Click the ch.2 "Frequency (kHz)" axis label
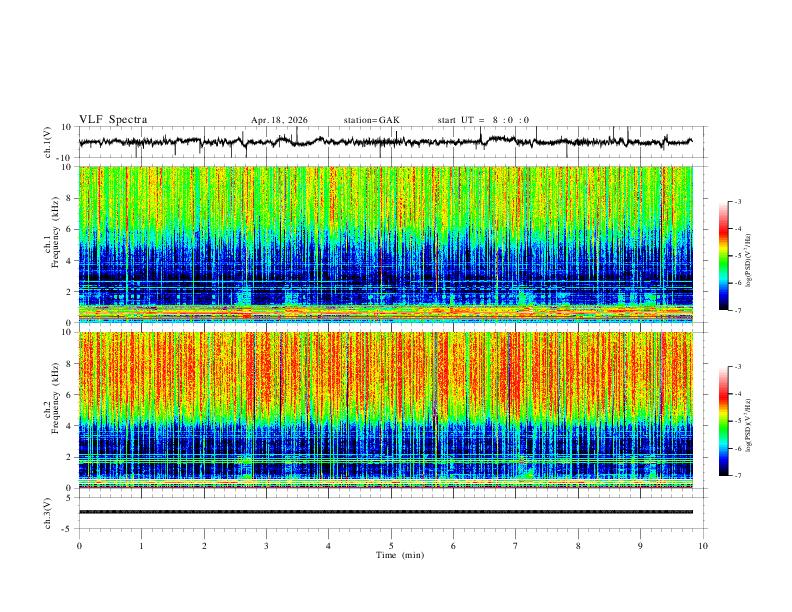 coord(55,398)
